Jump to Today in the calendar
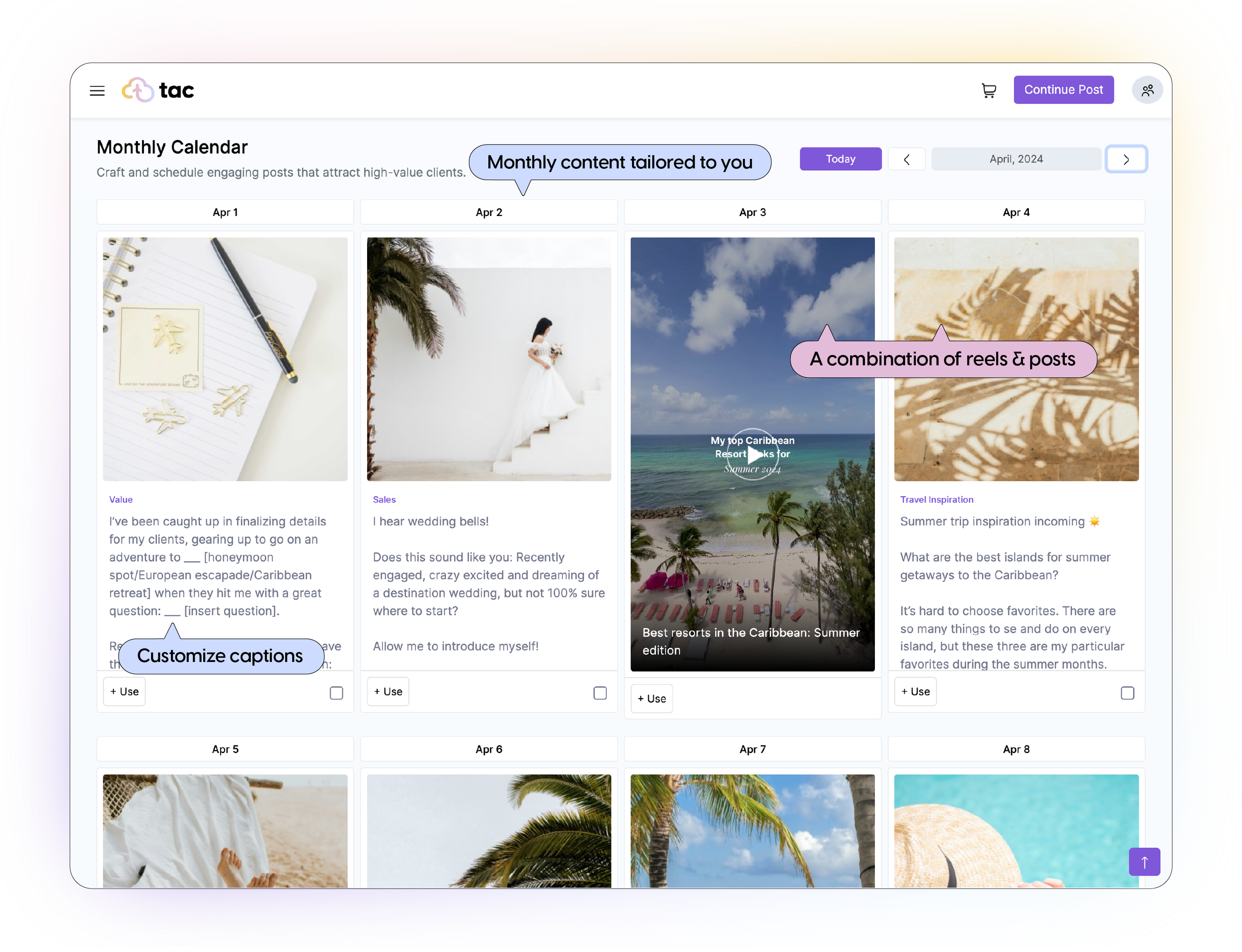 click(x=840, y=159)
